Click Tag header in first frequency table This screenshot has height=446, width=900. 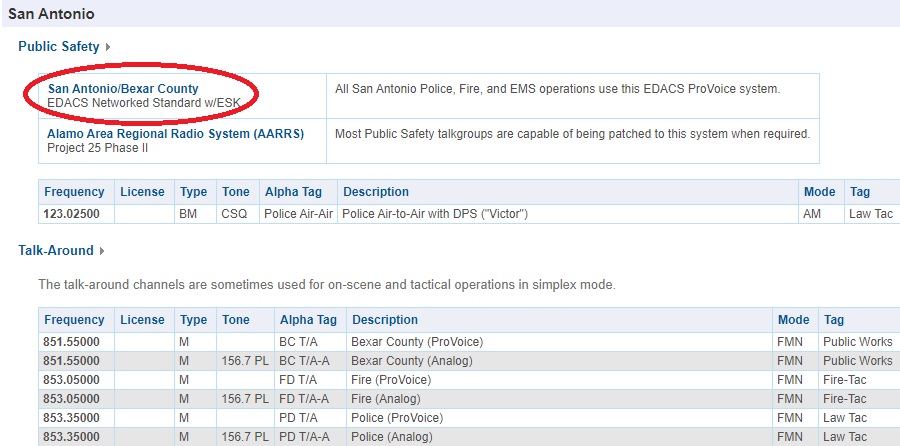[x=860, y=192]
